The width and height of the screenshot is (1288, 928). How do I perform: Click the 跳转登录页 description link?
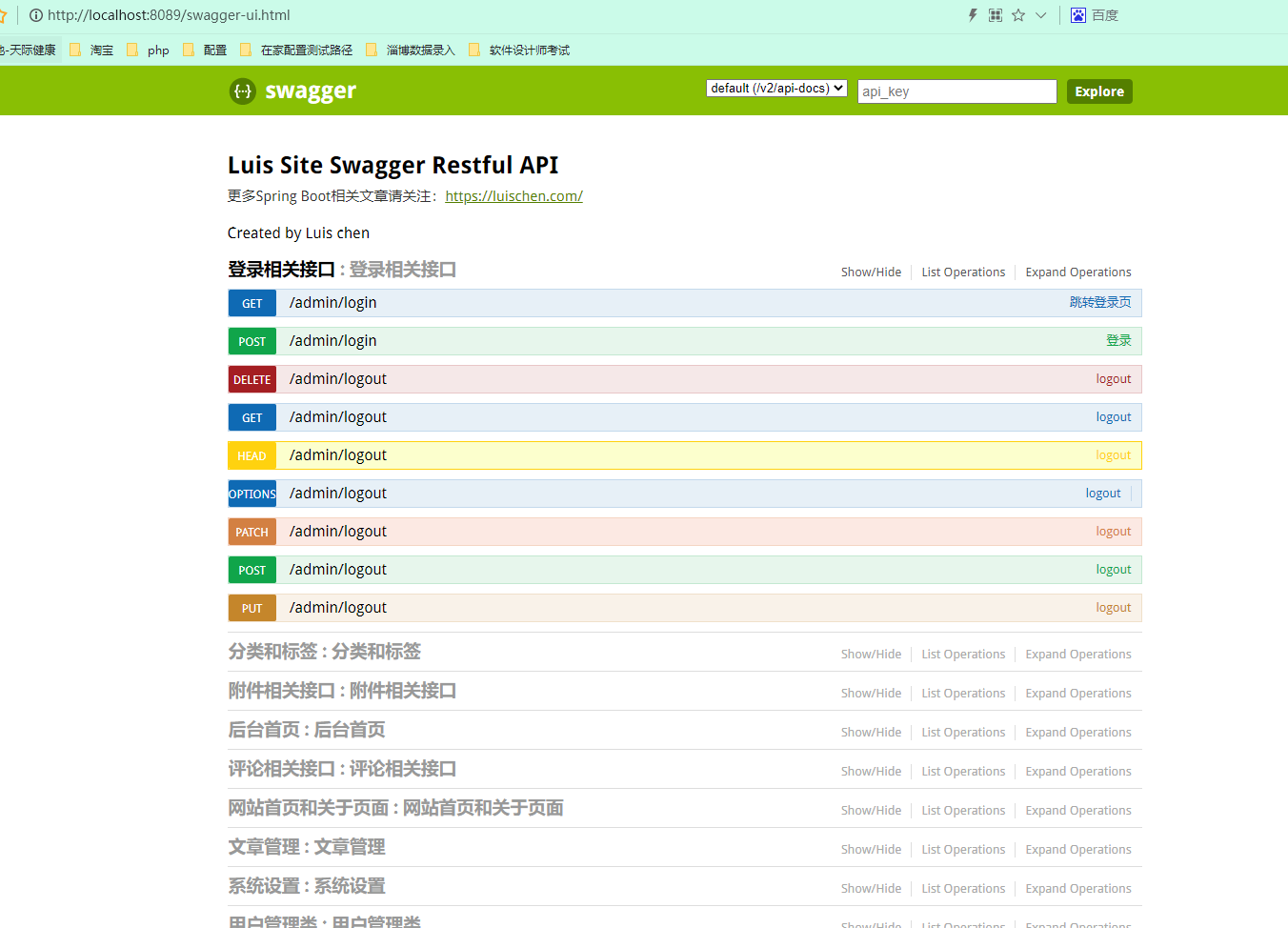[1100, 302]
